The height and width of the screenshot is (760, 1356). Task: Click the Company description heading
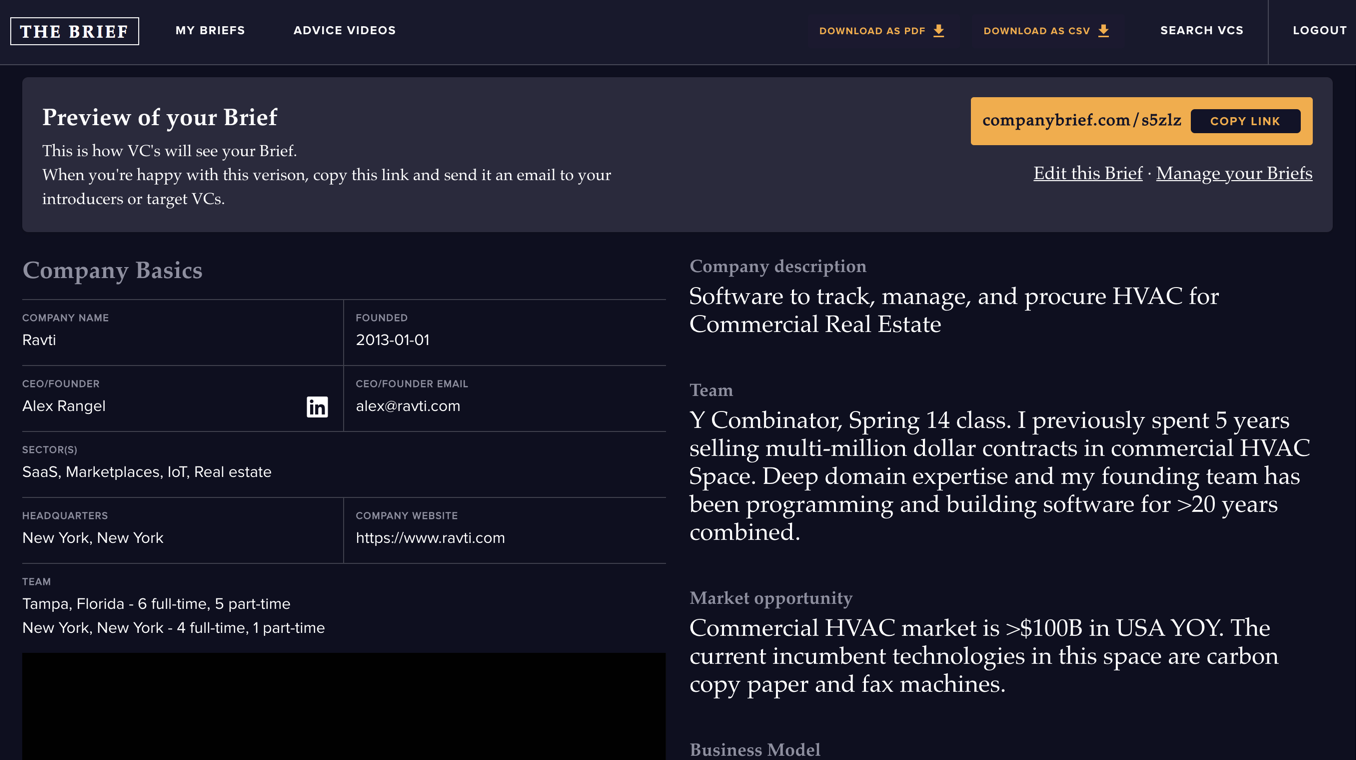coord(778,266)
